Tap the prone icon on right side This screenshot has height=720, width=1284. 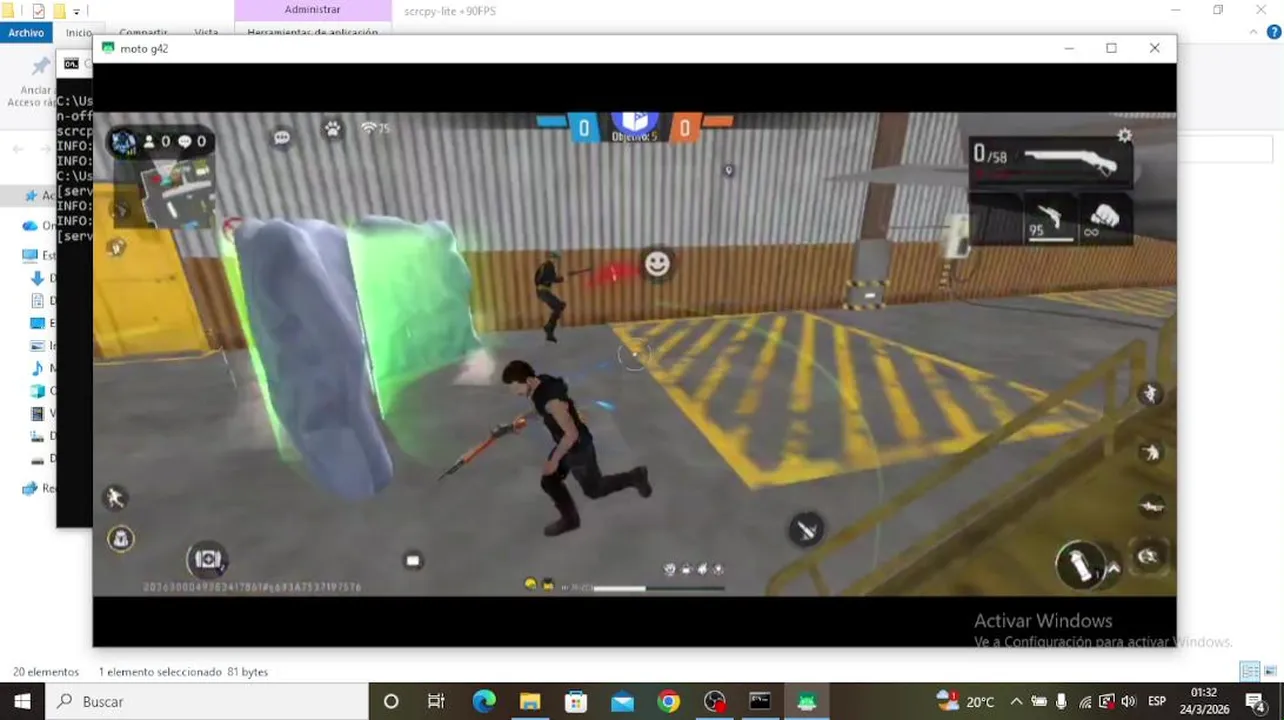pos(1151,507)
